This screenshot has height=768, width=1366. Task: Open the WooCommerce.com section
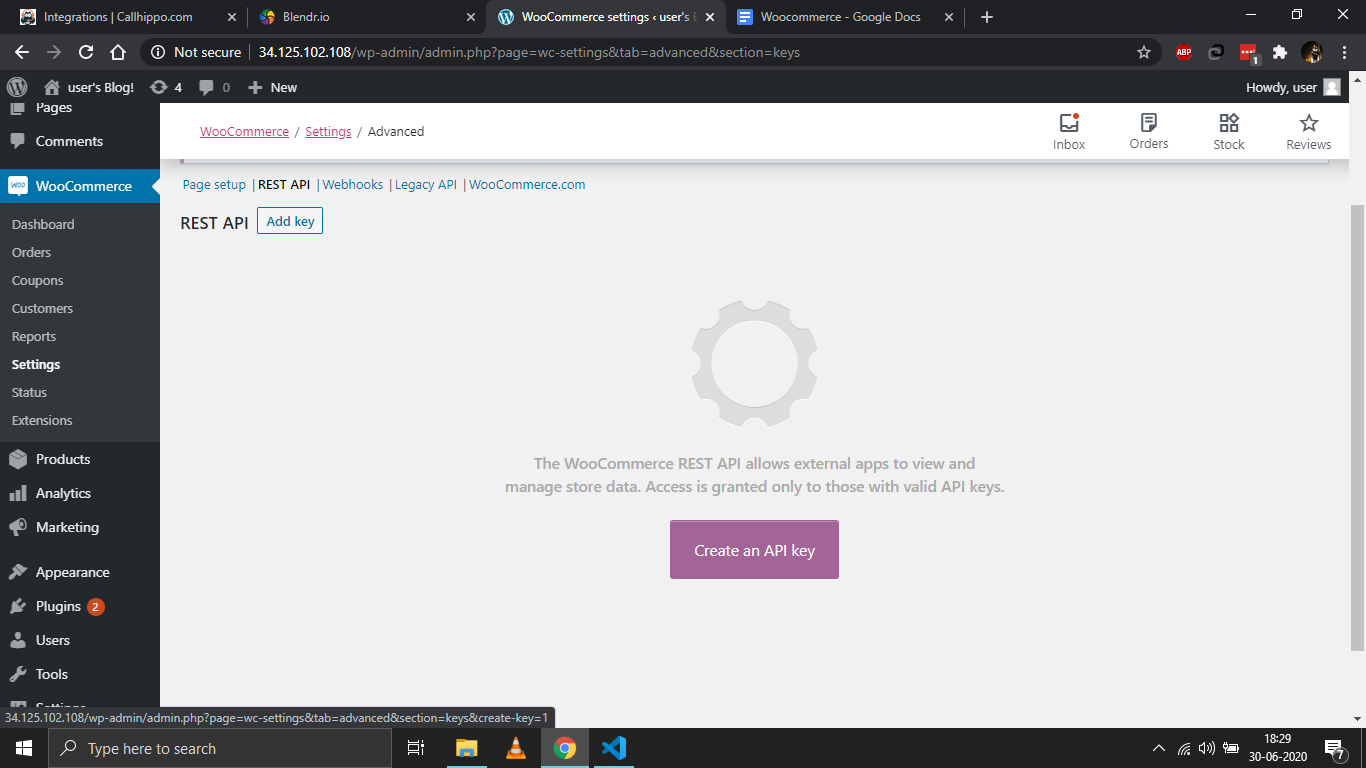527,184
